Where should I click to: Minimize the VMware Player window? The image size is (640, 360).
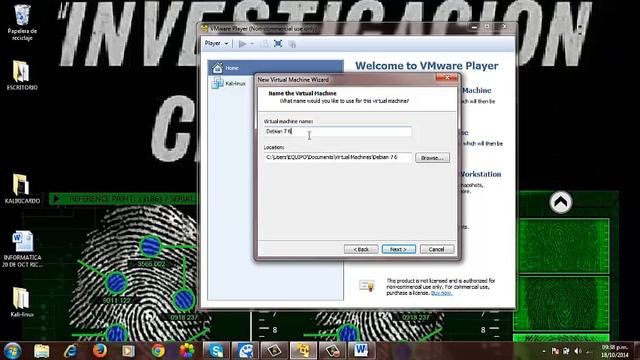(474, 27)
